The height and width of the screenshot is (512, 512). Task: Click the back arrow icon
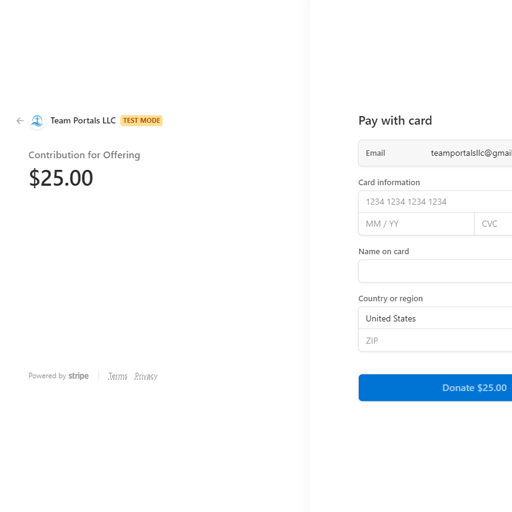point(20,121)
